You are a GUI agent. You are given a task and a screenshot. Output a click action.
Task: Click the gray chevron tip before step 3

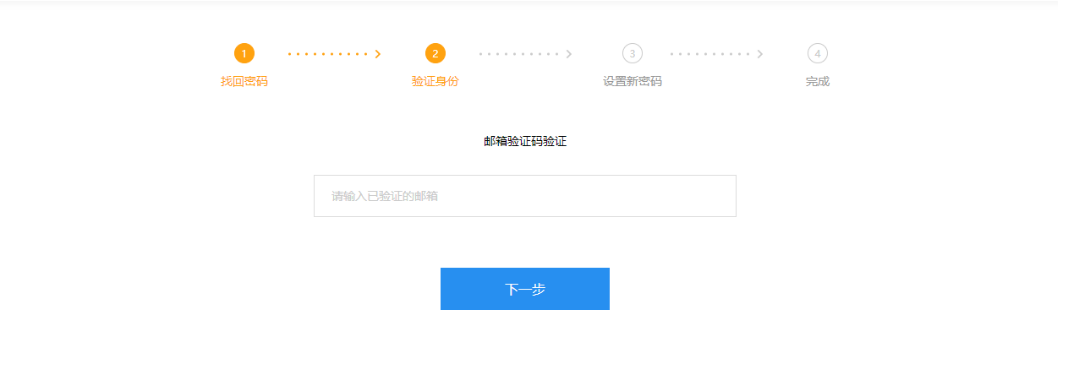pyautogui.click(x=569, y=54)
